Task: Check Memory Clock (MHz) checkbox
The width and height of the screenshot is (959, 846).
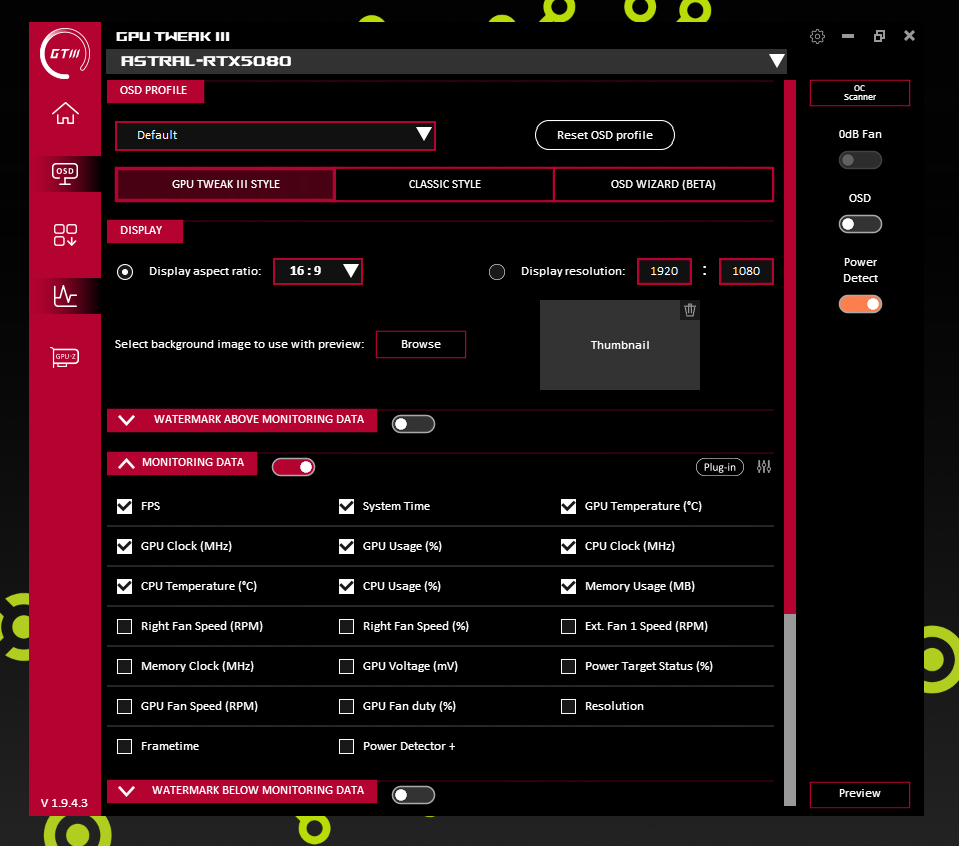Action: pos(125,666)
